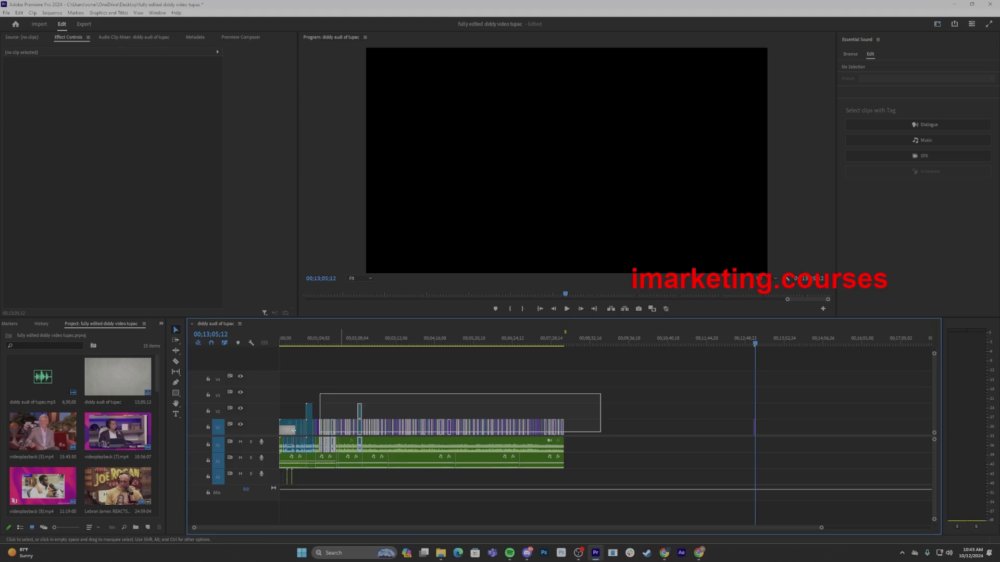Click the Lift button
The width and height of the screenshot is (1000, 562).
point(611,309)
